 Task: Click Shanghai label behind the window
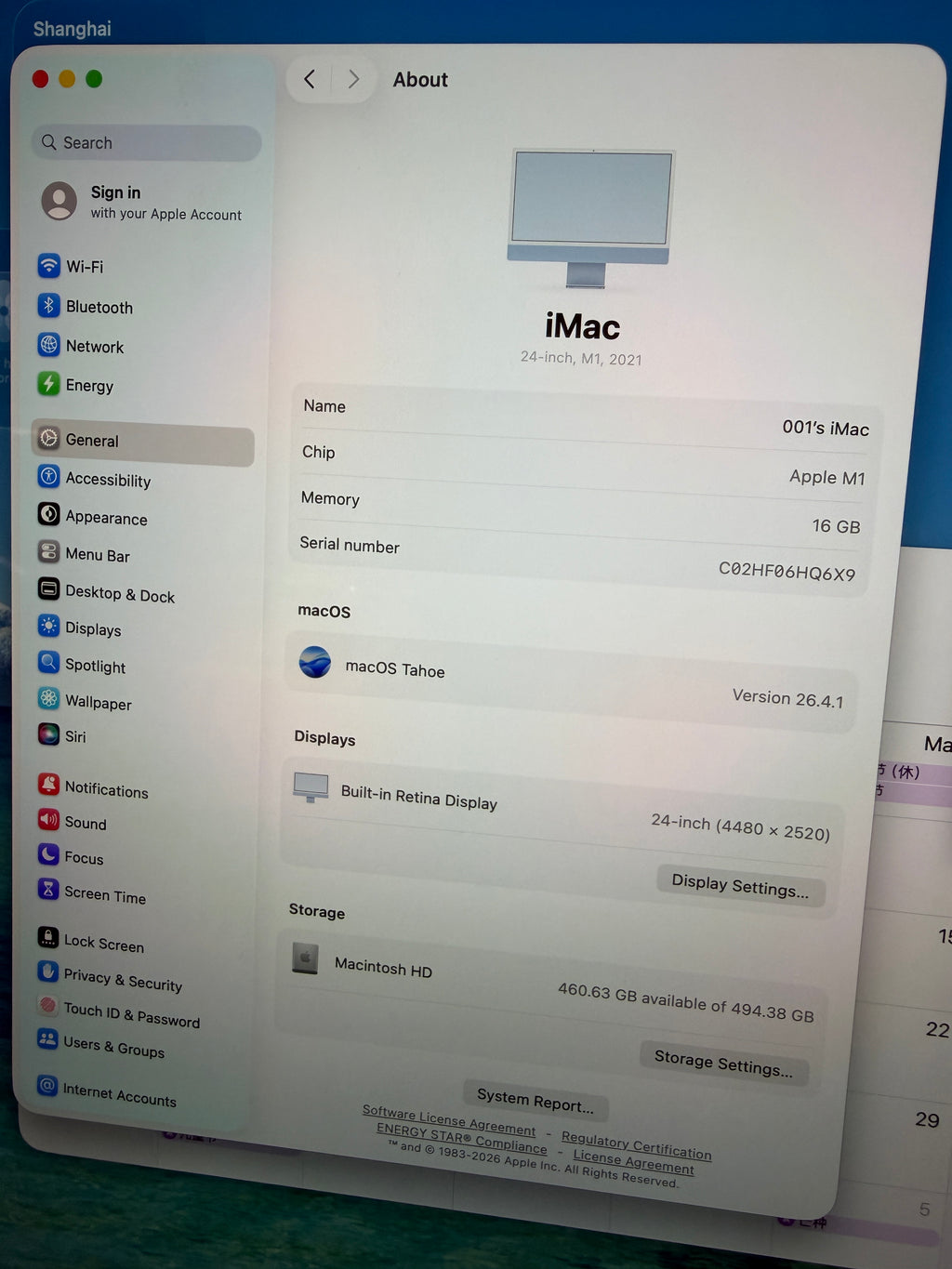73,29
